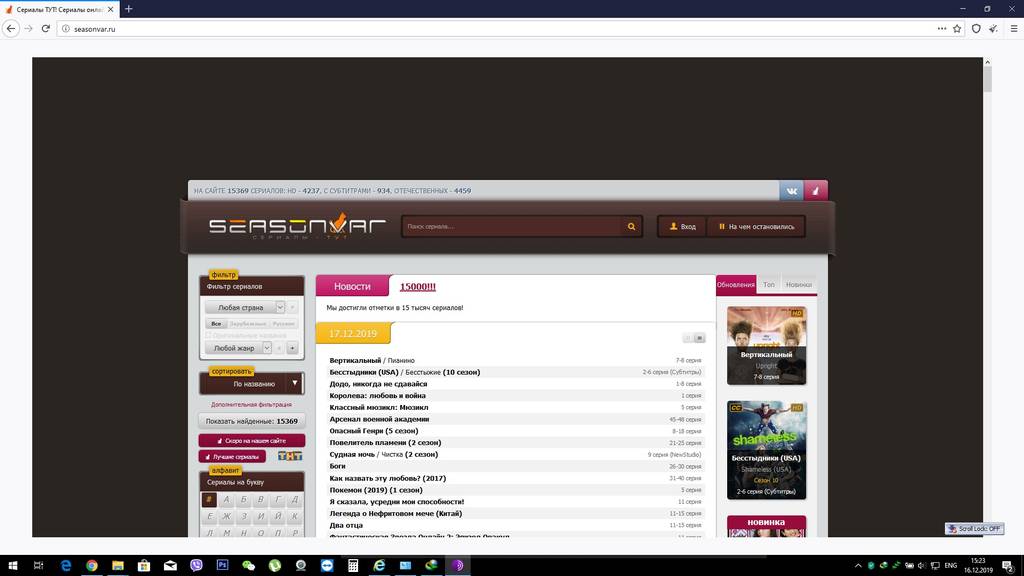Open 'Покемон (2019) (1 сезон)' link
Image resolution: width=1024 pixels, height=576 pixels.
point(376,490)
